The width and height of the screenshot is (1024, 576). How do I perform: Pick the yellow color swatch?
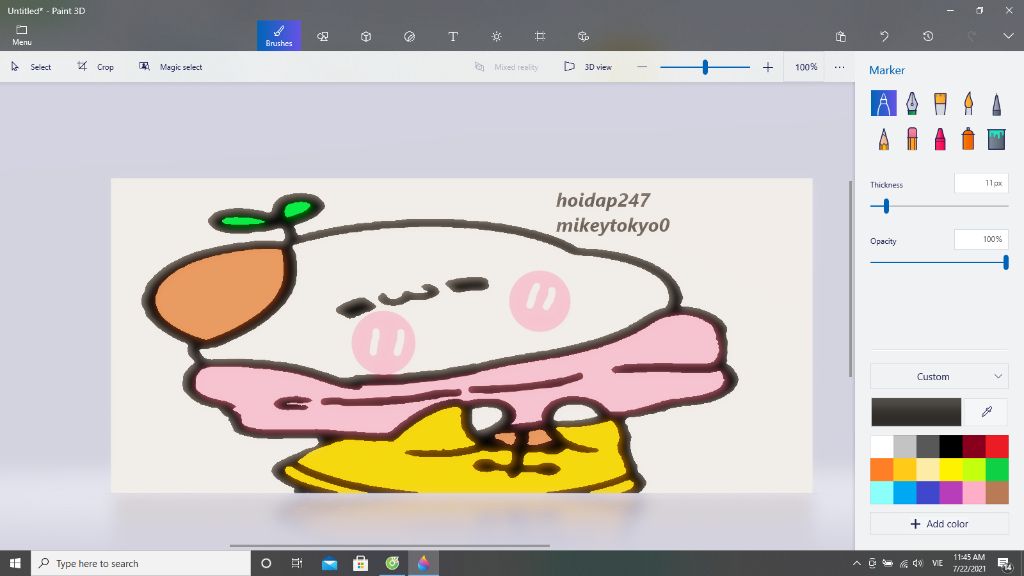tap(951, 470)
